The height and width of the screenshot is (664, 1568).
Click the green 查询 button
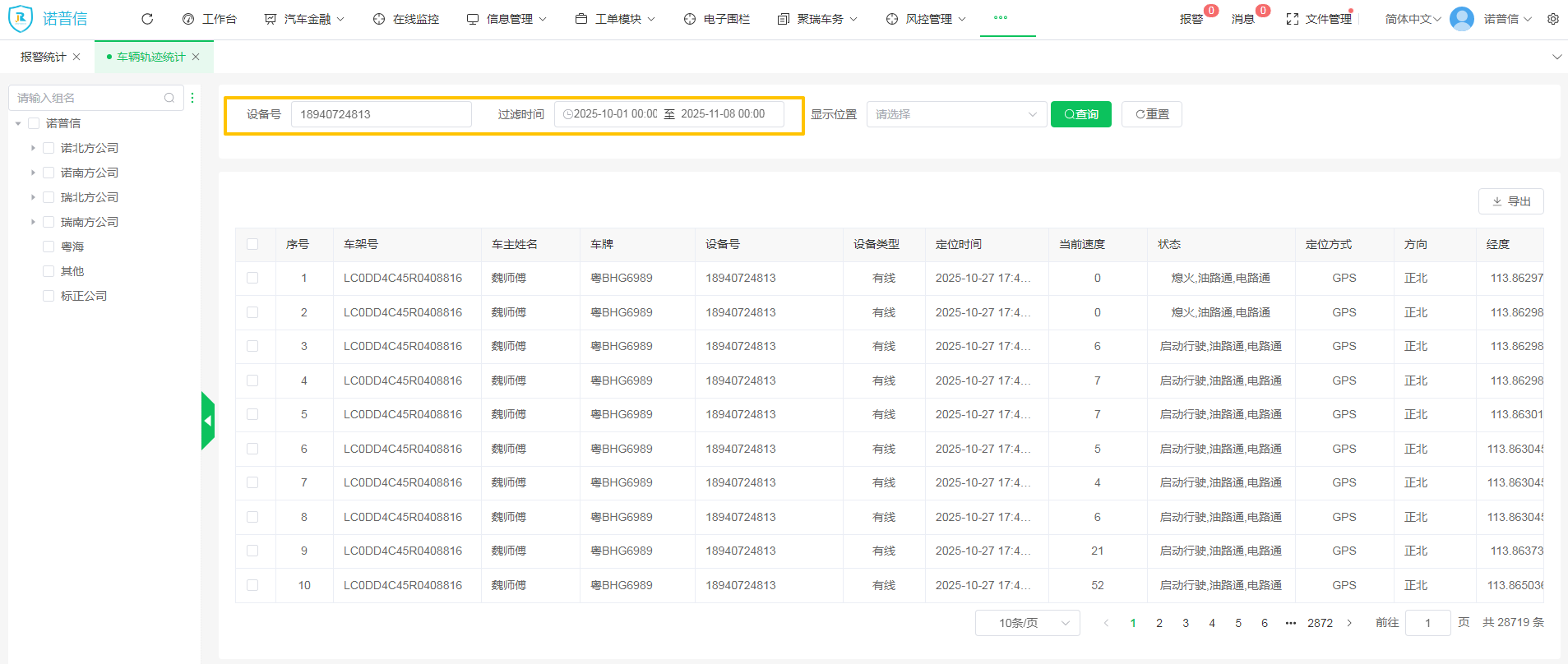1080,114
